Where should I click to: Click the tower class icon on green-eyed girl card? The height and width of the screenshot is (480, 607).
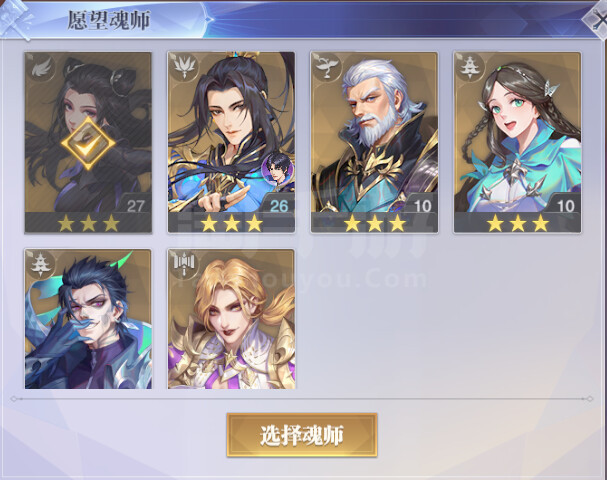pos(470,67)
